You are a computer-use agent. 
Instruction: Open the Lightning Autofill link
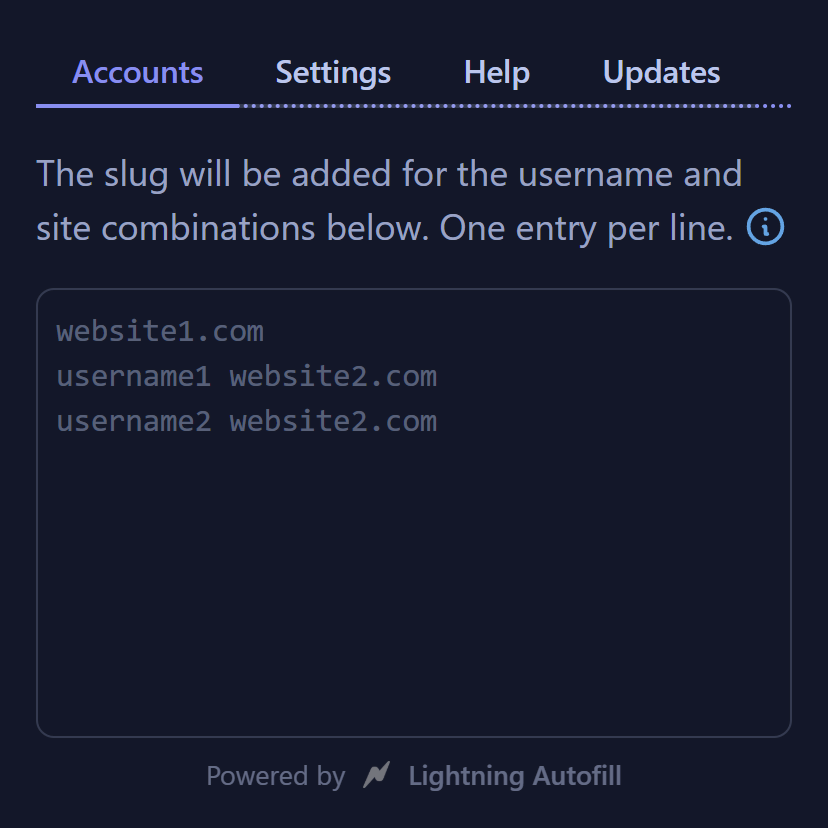(x=516, y=776)
